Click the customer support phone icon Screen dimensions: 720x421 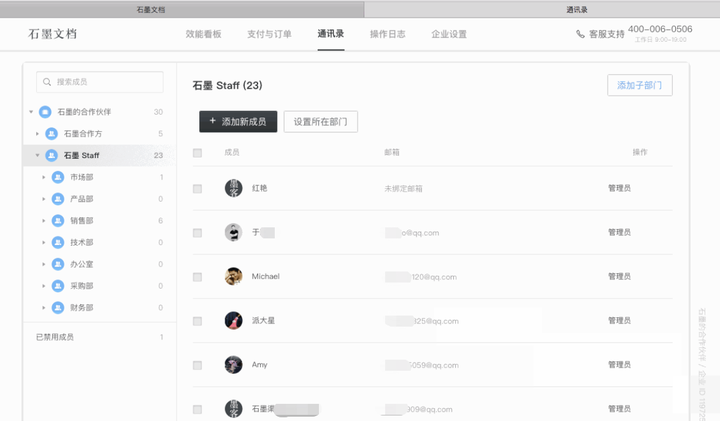pos(580,34)
